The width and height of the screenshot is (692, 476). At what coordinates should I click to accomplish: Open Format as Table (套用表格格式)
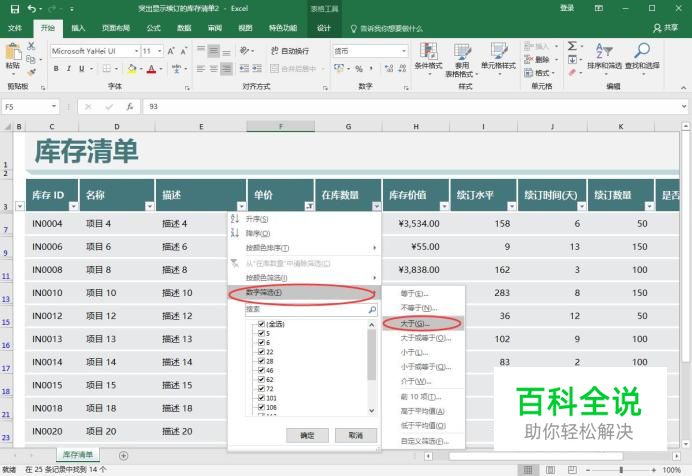[x=461, y=60]
